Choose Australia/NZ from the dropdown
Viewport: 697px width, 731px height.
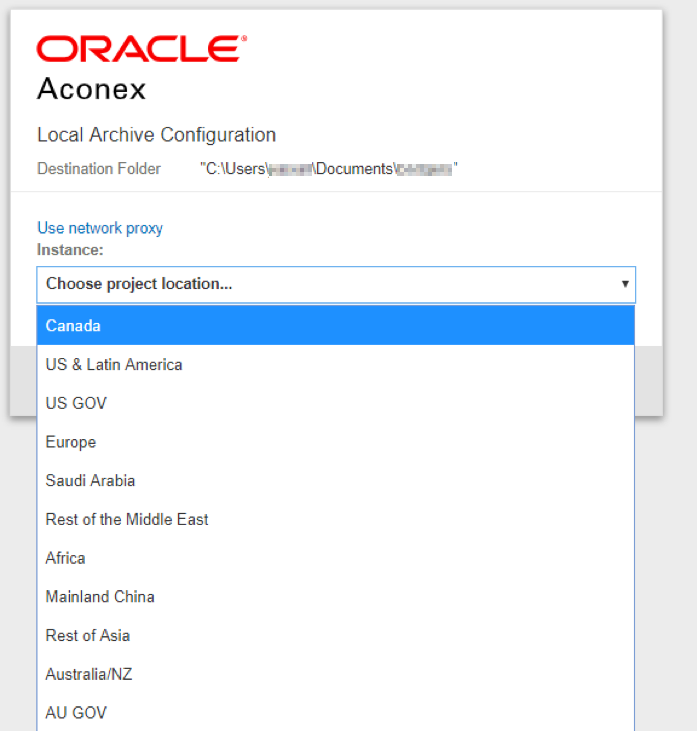(336, 674)
